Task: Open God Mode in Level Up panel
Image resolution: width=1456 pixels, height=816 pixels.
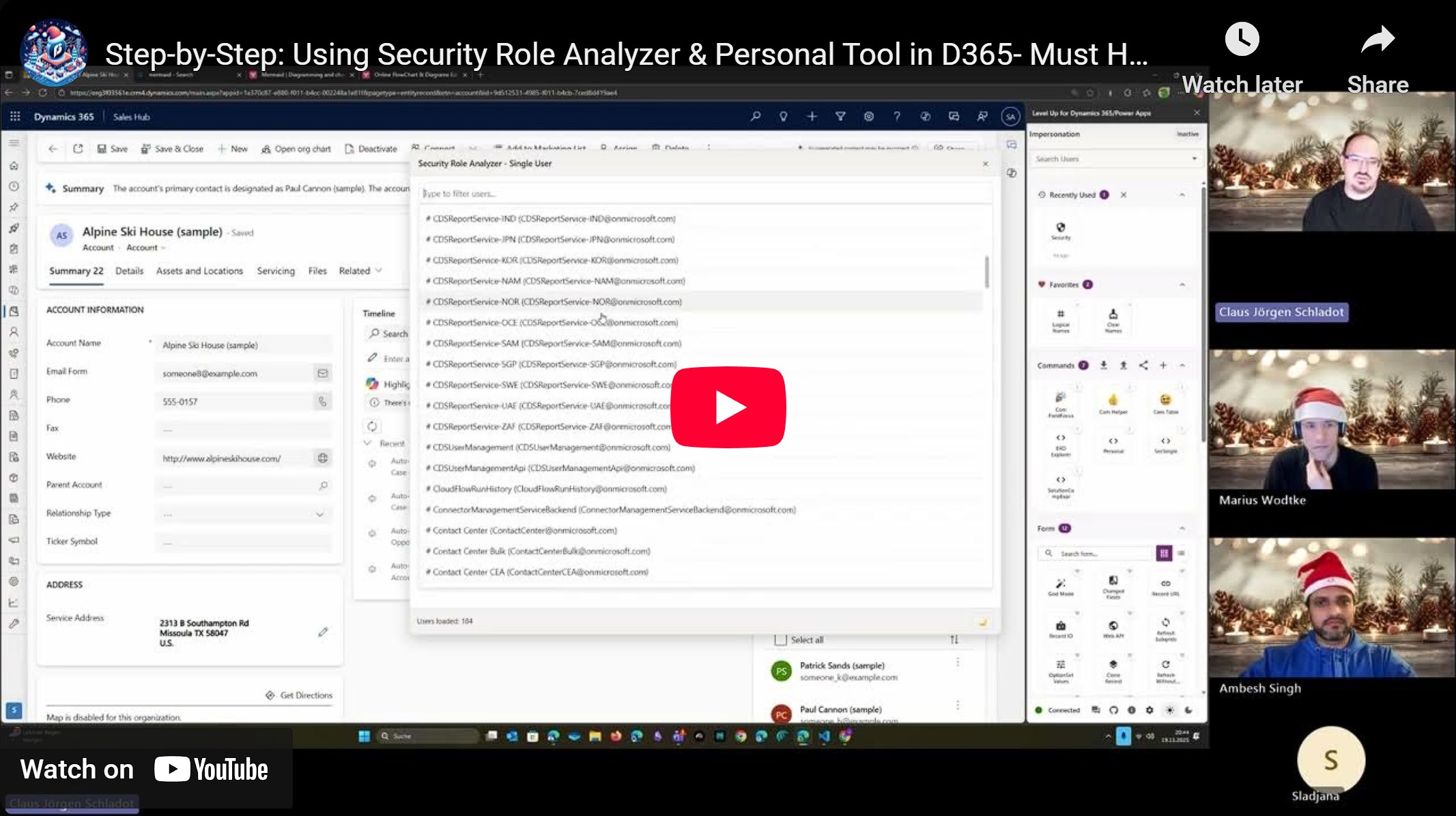Action: tap(1061, 585)
